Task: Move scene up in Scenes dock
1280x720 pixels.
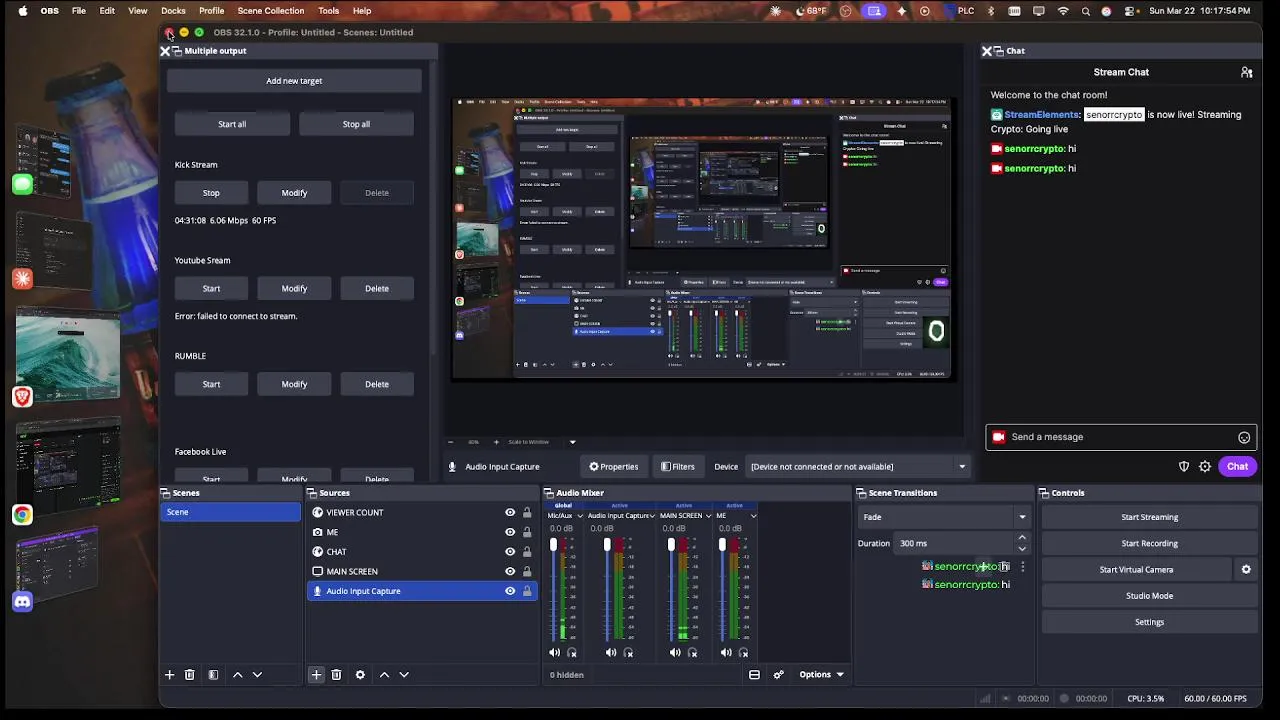Action: [237, 675]
